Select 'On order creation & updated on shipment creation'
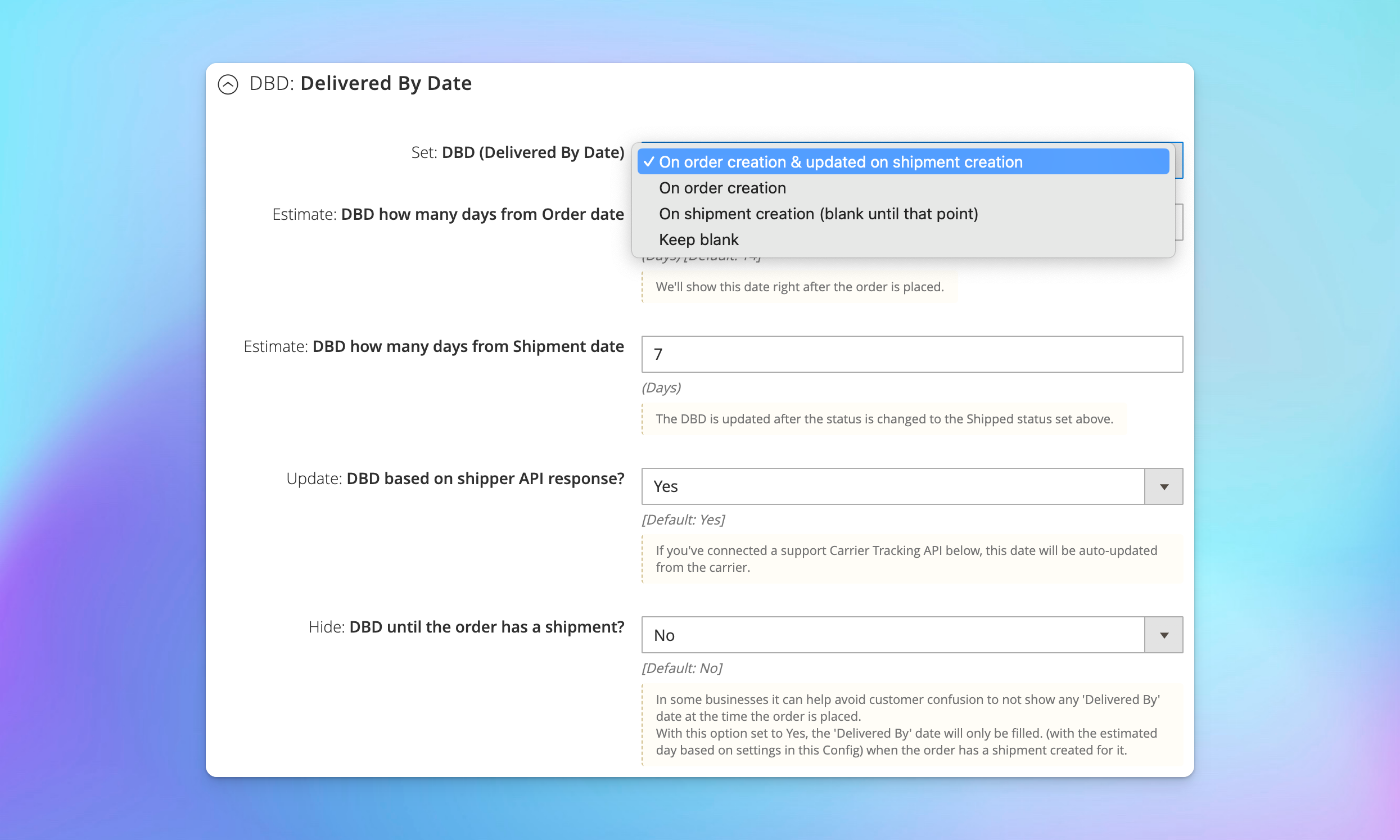 tap(903, 162)
